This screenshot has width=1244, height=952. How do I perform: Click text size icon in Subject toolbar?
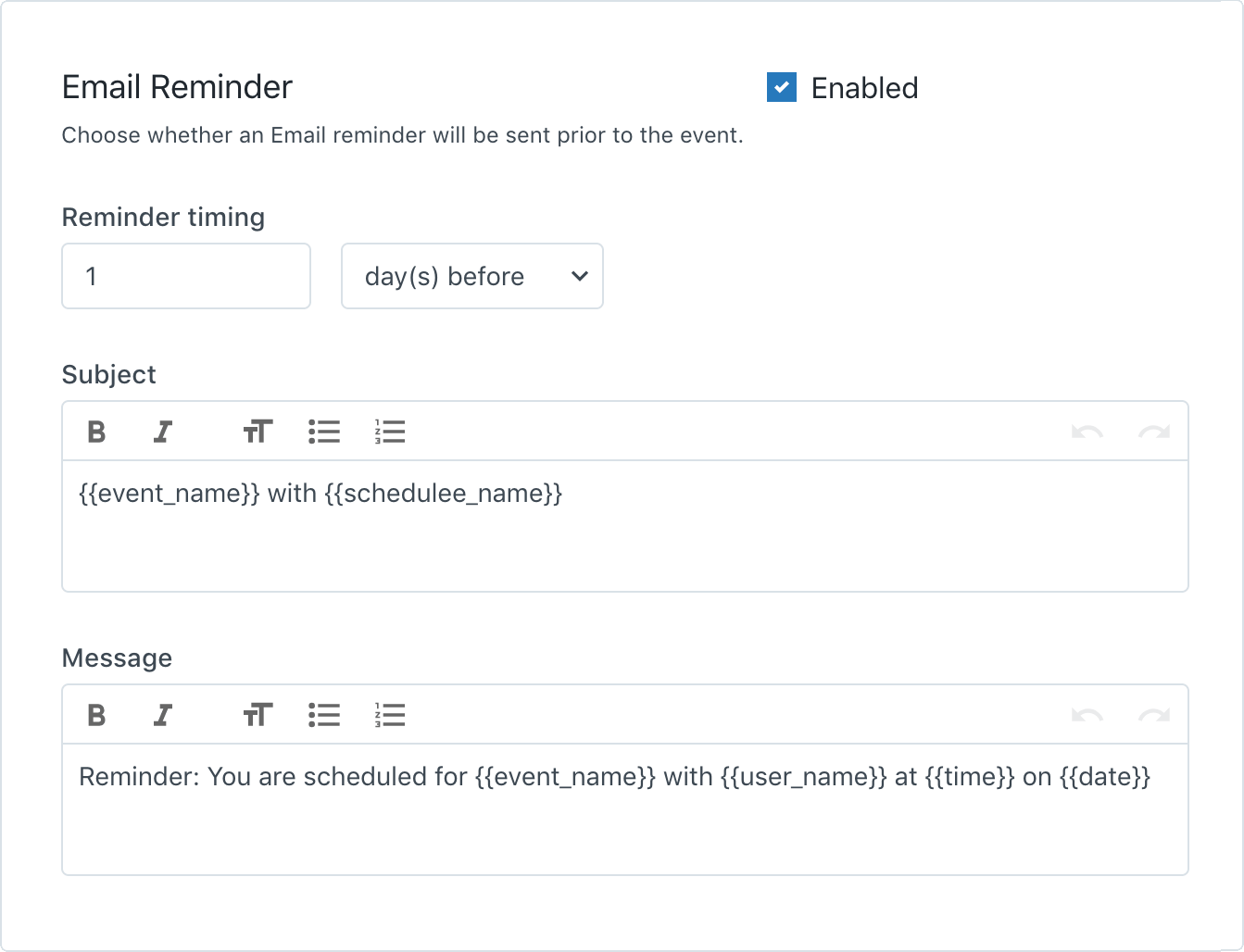(258, 432)
